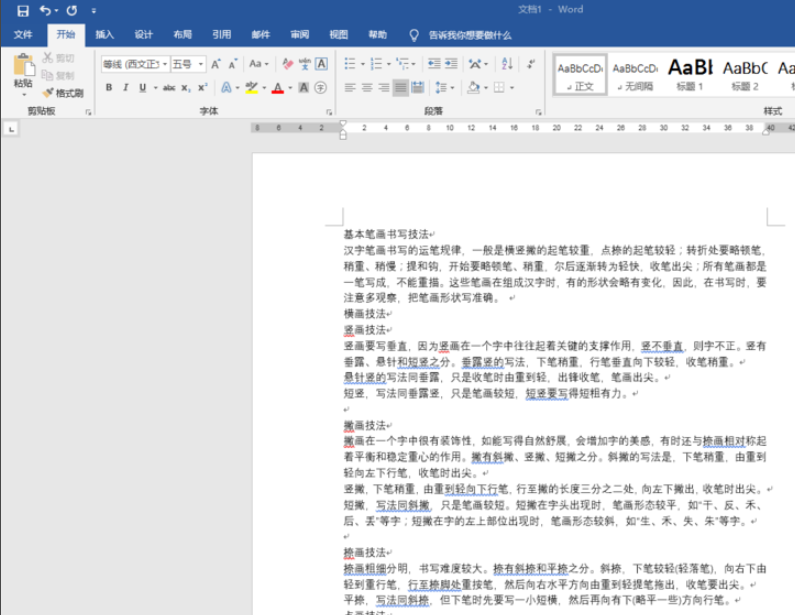Apply the 标题 1 heading style
Screen dimensions: 795x615
click(x=690, y=74)
